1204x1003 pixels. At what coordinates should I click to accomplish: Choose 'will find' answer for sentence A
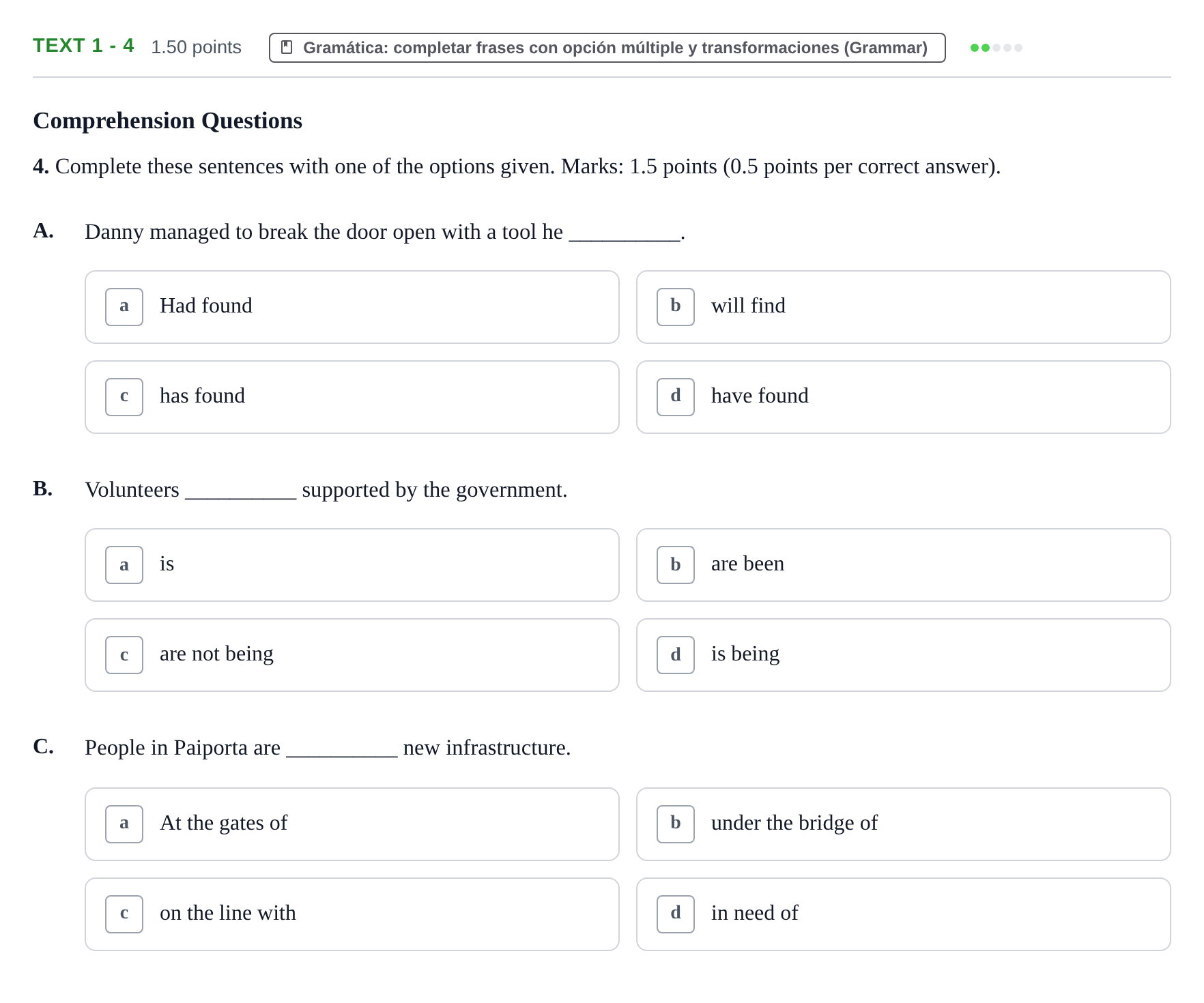coord(903,307)
